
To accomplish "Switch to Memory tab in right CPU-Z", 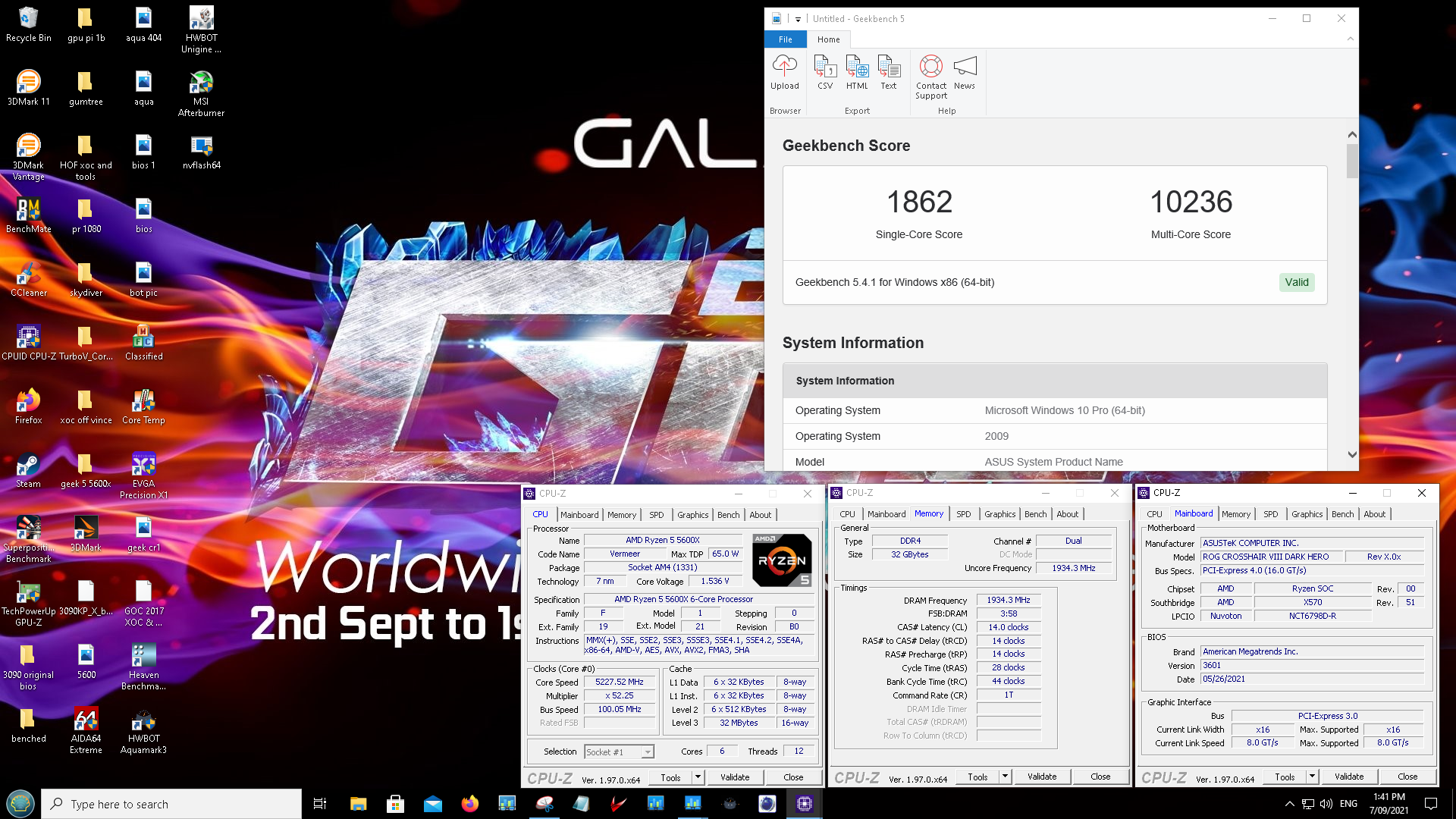I will (1235, 514).
